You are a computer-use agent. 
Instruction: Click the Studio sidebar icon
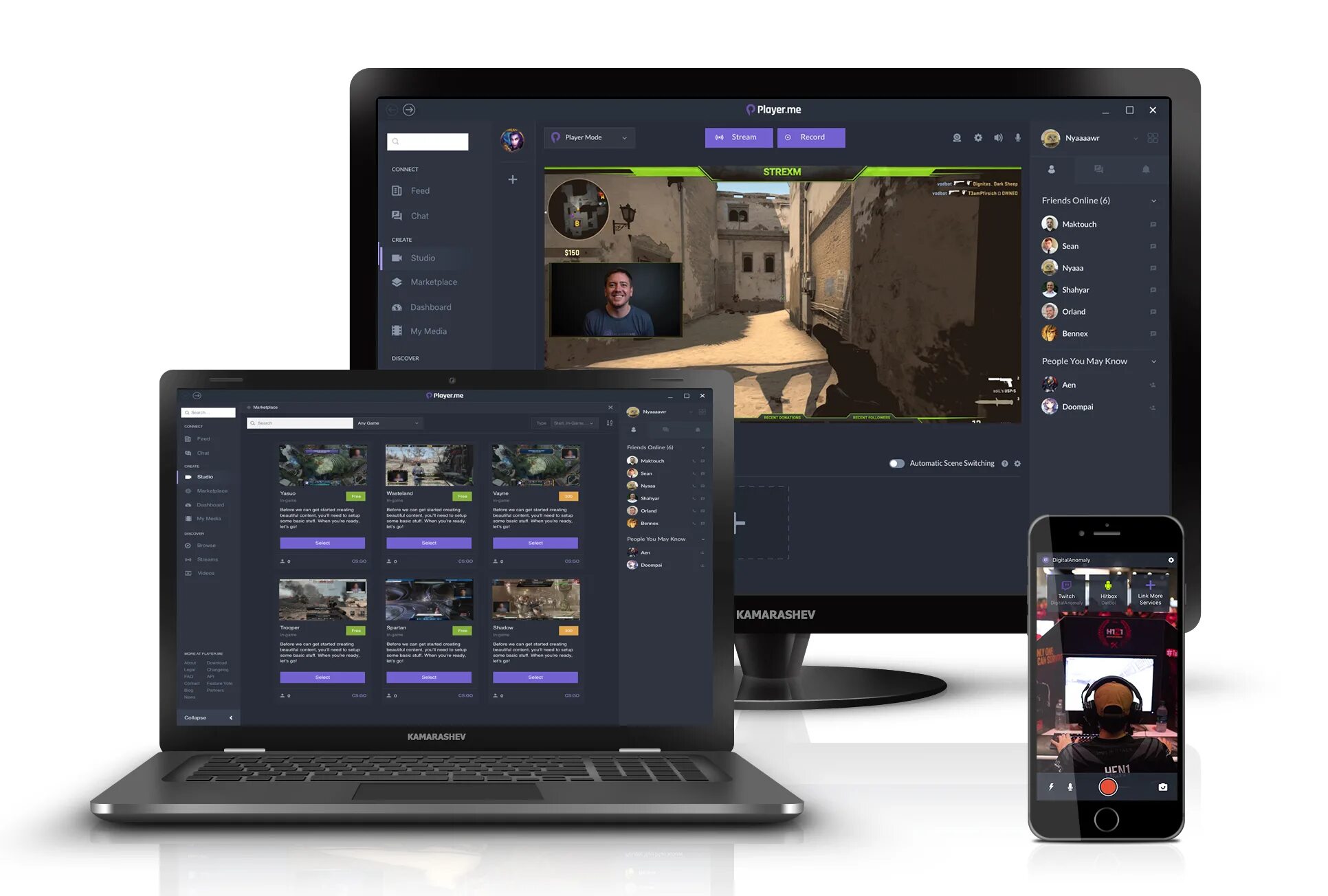tap(397, 258)
